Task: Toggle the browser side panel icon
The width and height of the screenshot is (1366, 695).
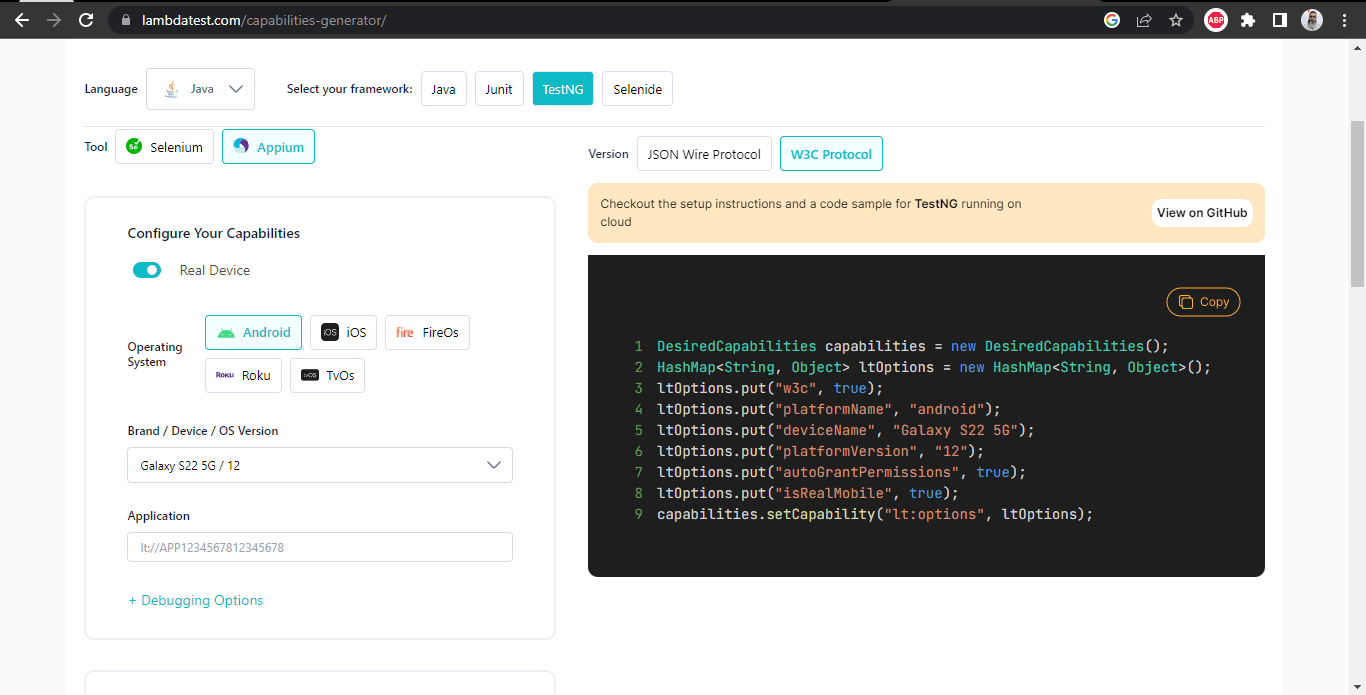Action: 1279,20
